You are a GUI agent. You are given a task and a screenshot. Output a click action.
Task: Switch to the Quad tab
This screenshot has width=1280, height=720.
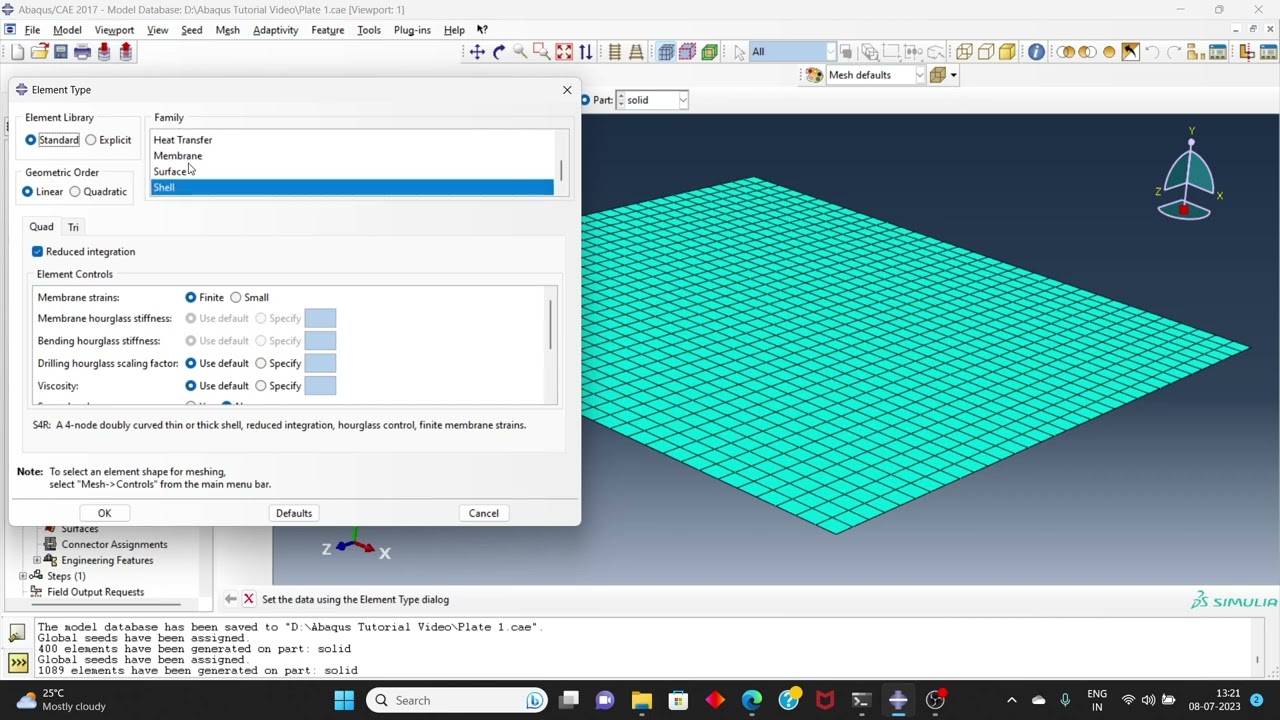click(x=41, y=227)
